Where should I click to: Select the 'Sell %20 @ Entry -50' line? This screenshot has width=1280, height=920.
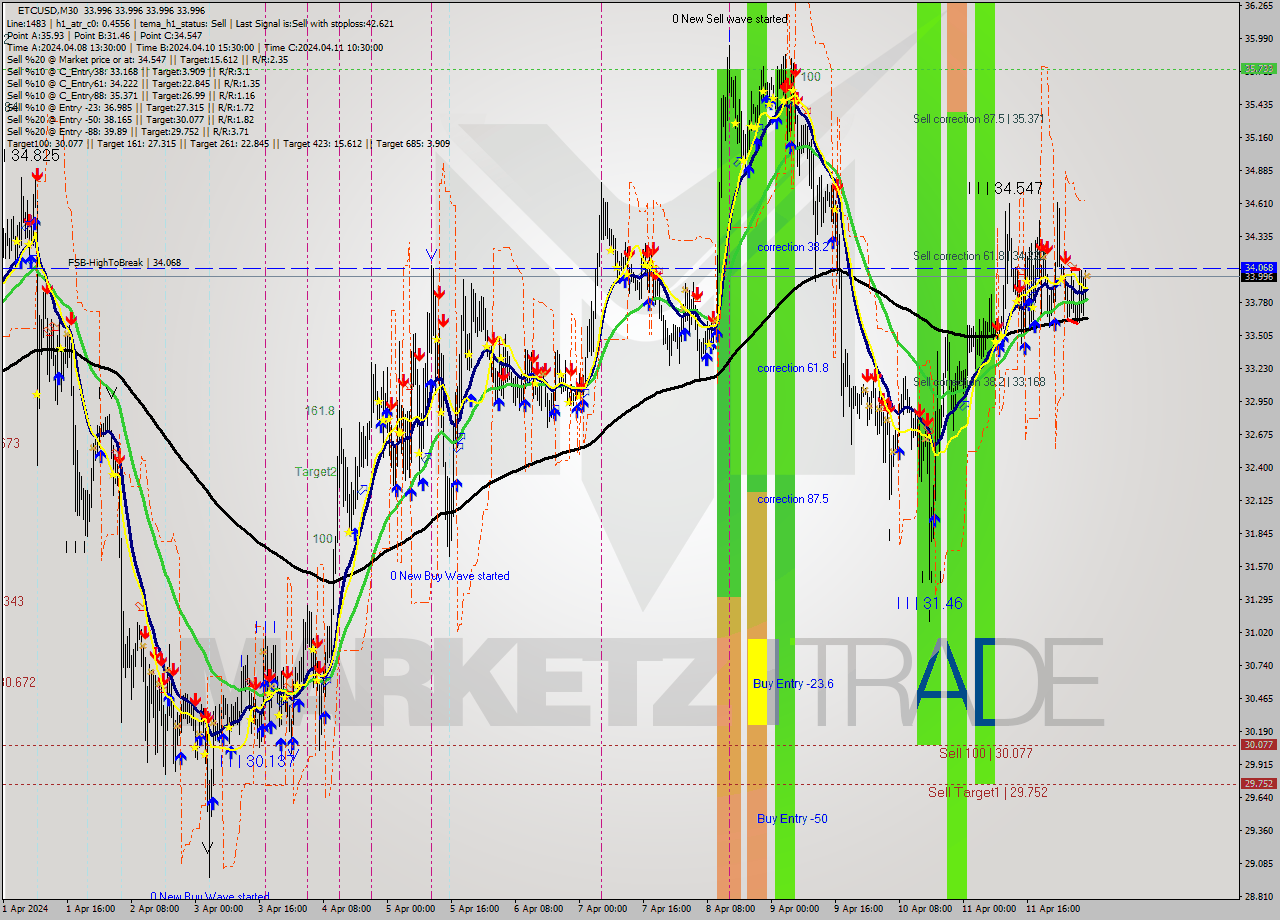tap(130, 119)
